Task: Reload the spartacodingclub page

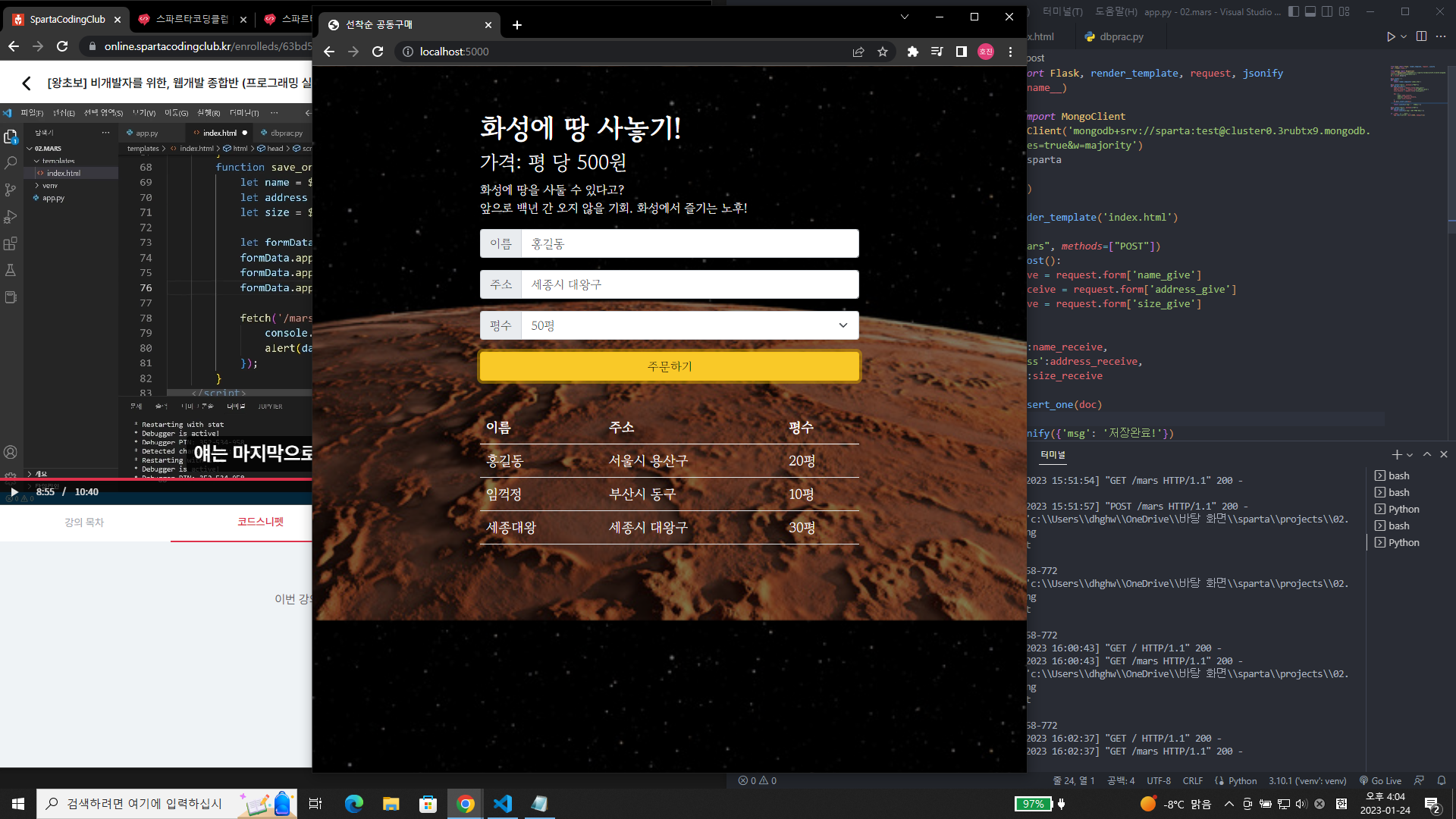Action: pos(62,46)
